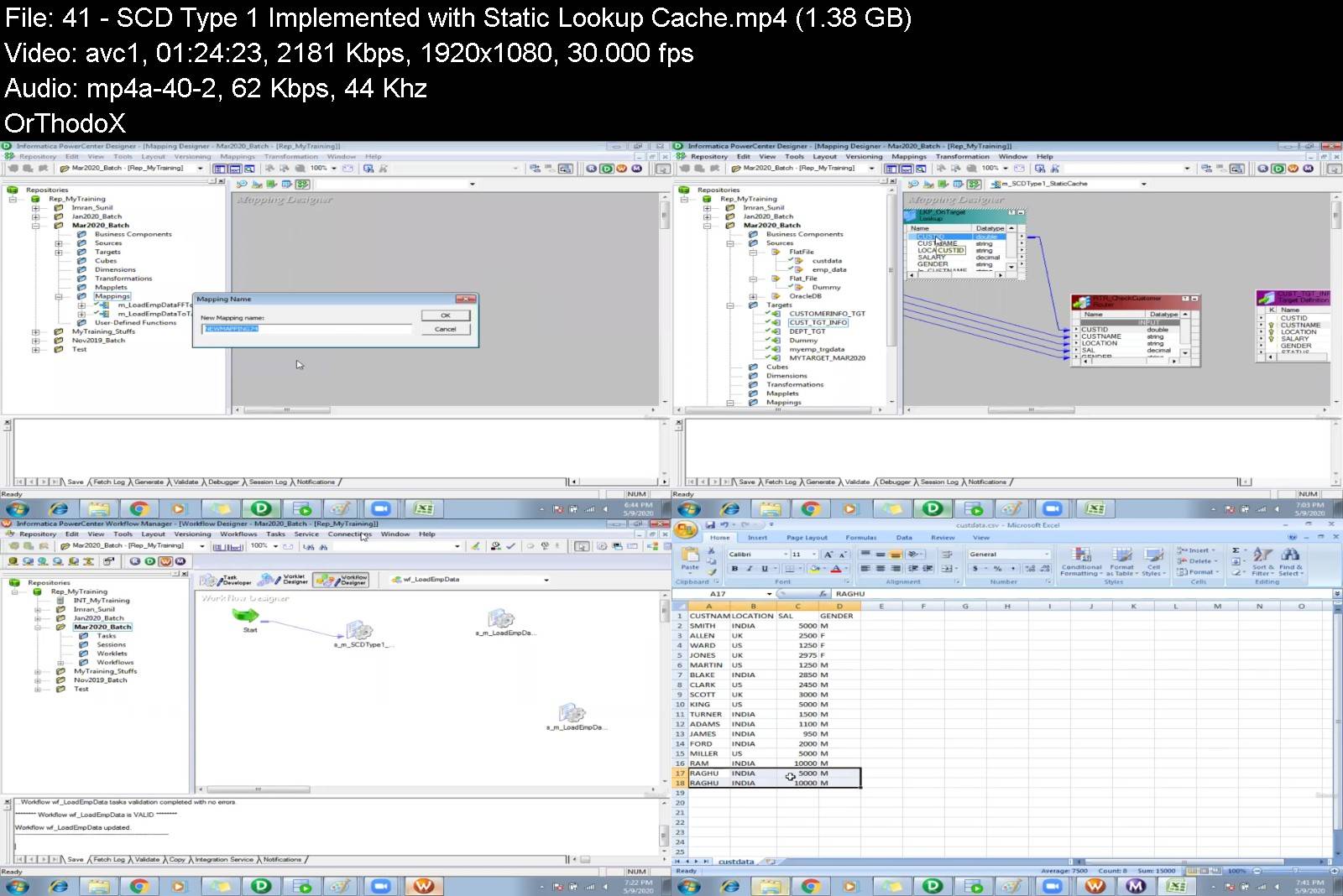This screenshot has width=1343, height=896.
Task: Open the Fill Color swatch in Excel
Action: coord(816,569)
